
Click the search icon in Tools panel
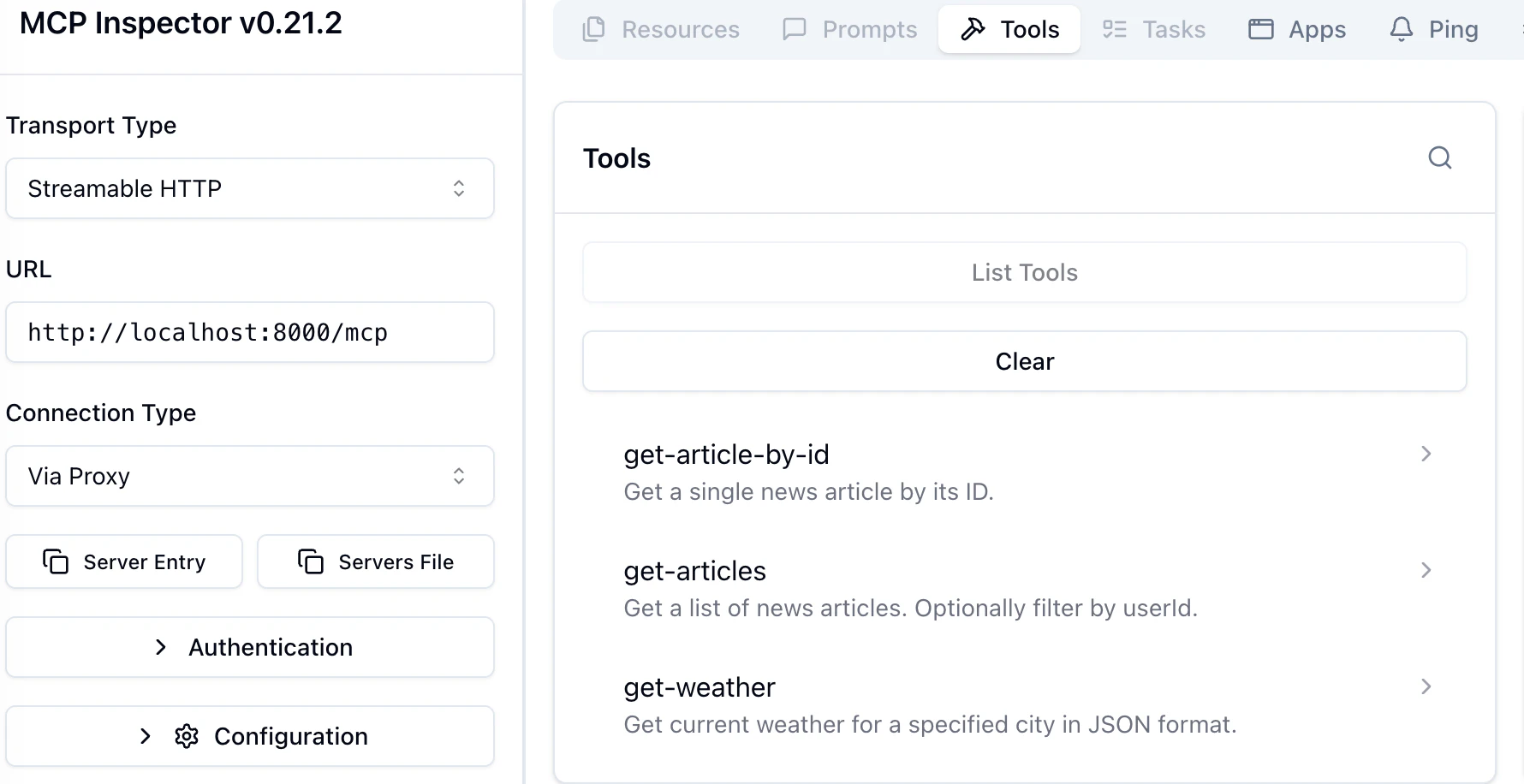click(x=1439, y=157)
